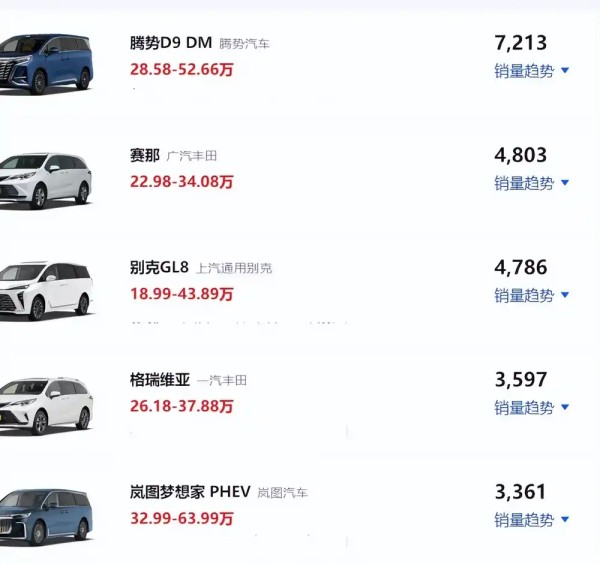This screenshot has height=564, width=600.
Task: Expand 销量趋势 for 岚图梦想家 PHEV
Action: tap(532, 519)
